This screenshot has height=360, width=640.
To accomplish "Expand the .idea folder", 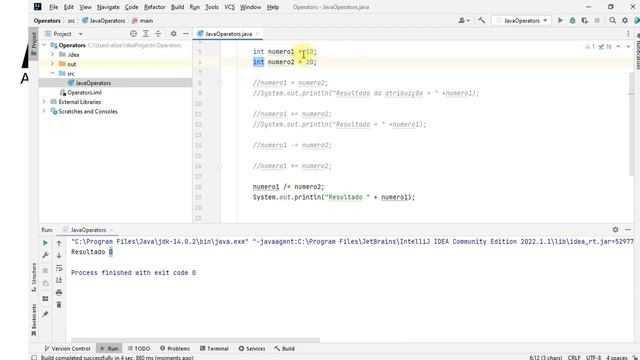I will pos(53,54).
